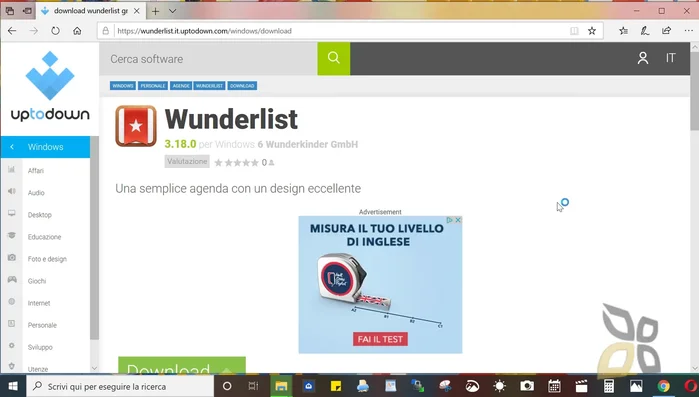Image resolution: width=699 pixels, height=397 pixels.
Task: Add page to favorites with the star
Action: [x=592, y=31]
